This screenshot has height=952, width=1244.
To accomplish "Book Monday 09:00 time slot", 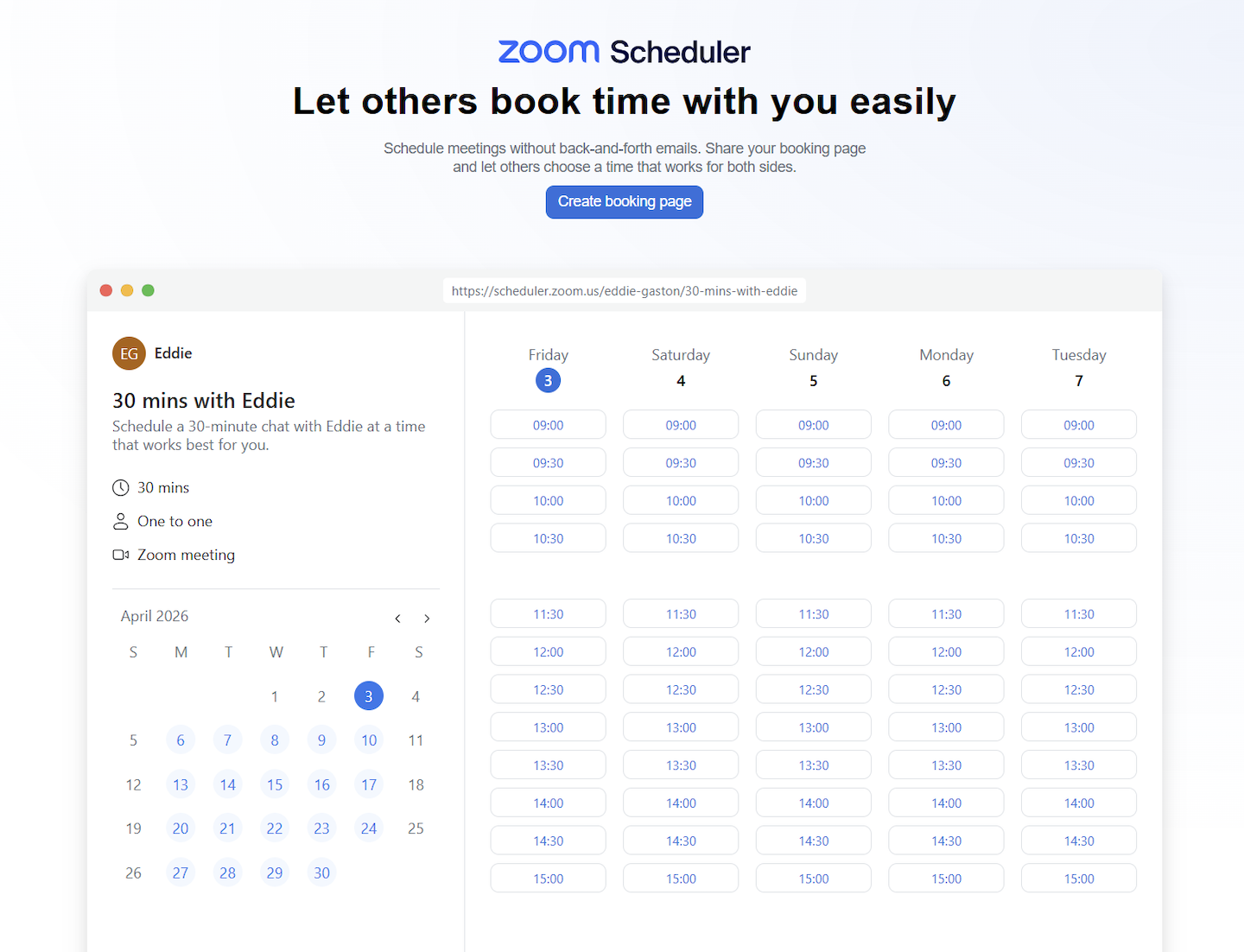I will click(946, 425).
